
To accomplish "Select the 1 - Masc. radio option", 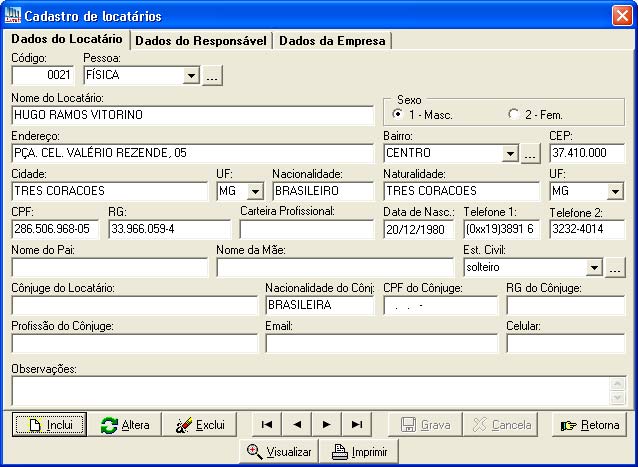I will [x=398, y=114].
